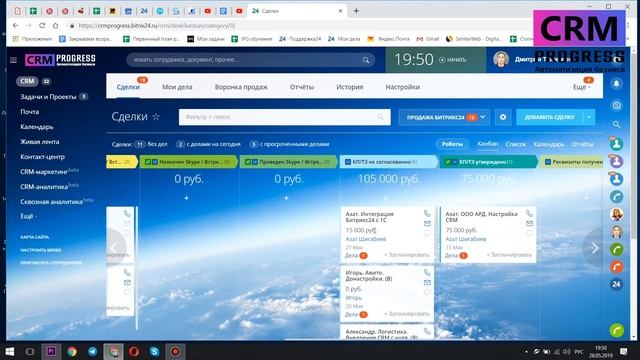Add deal in Назначен Skype column plus
This screenshot has height=360, width=640.
187,198
